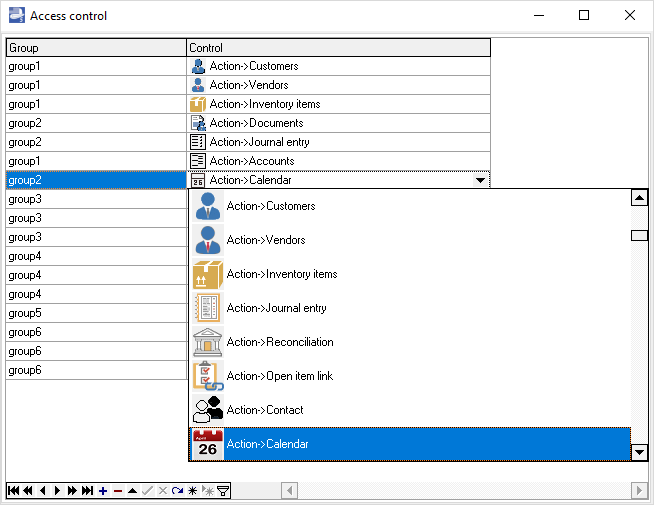Open the filter funnel icon
The image size is (654, 505).
pyautogui.click(x=223, y=491)
